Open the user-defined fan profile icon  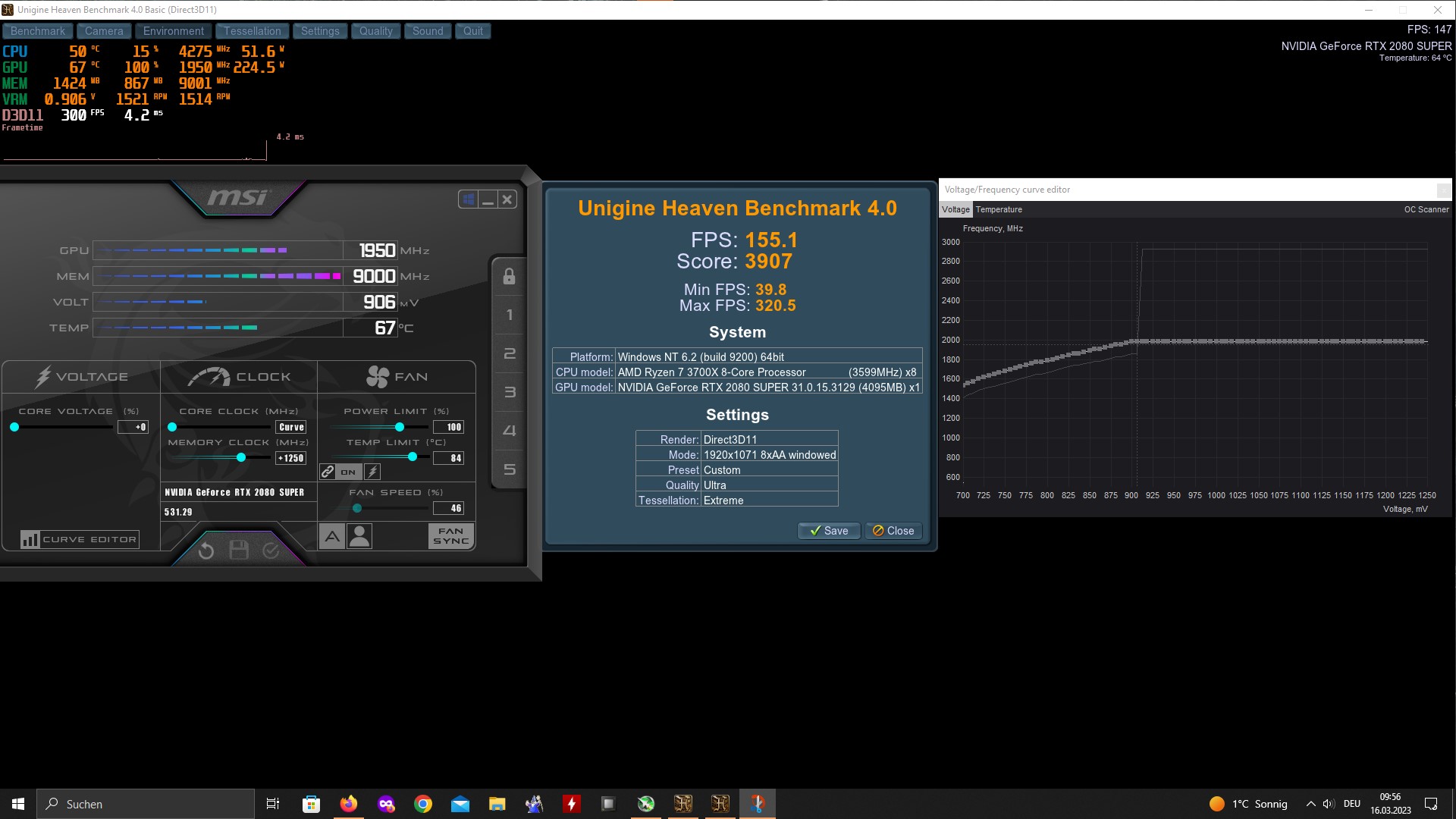pyautogui.click(x=359, y=537)
